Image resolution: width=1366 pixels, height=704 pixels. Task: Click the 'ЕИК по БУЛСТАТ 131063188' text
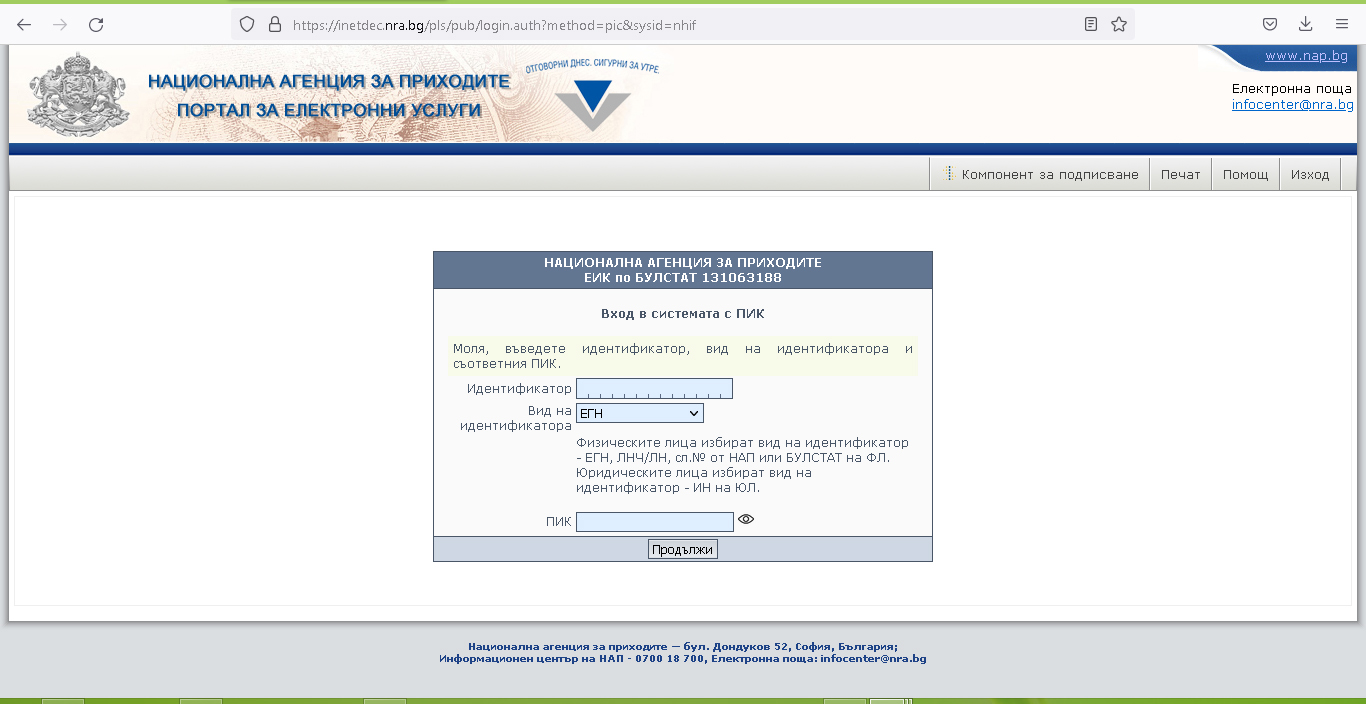[683, 277]
